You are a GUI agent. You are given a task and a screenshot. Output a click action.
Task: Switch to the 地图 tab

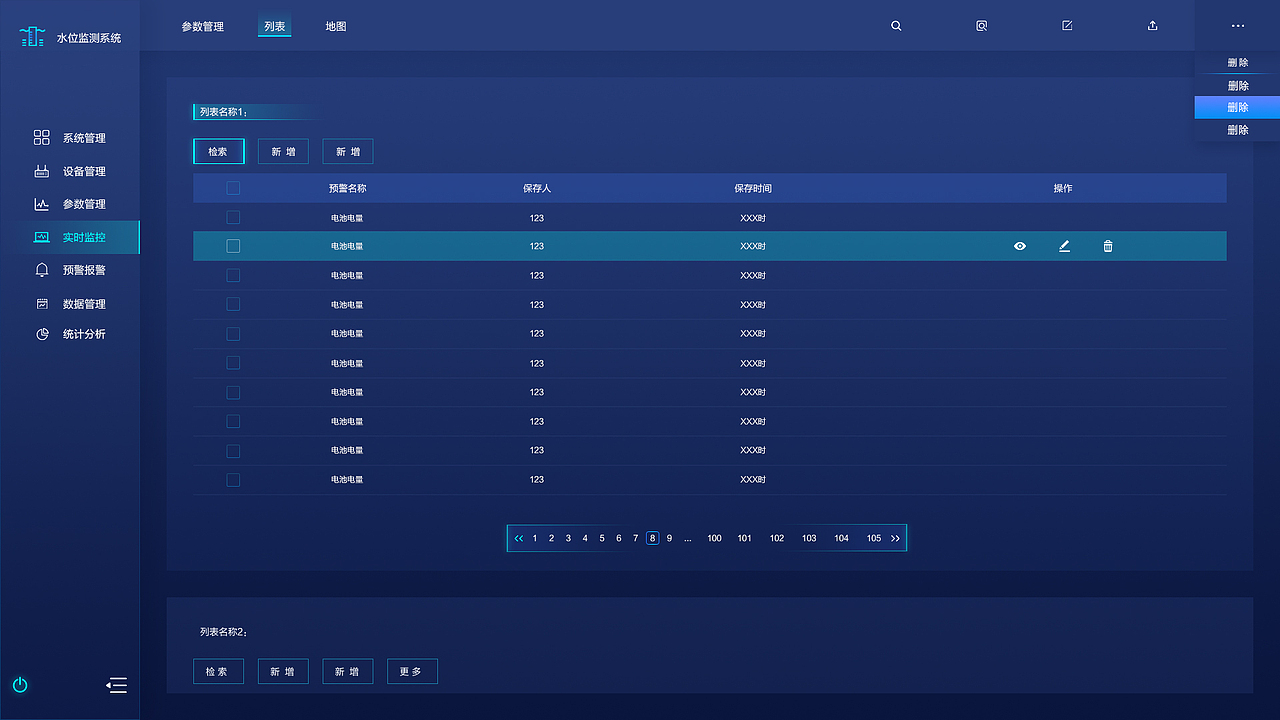[336, 26]
